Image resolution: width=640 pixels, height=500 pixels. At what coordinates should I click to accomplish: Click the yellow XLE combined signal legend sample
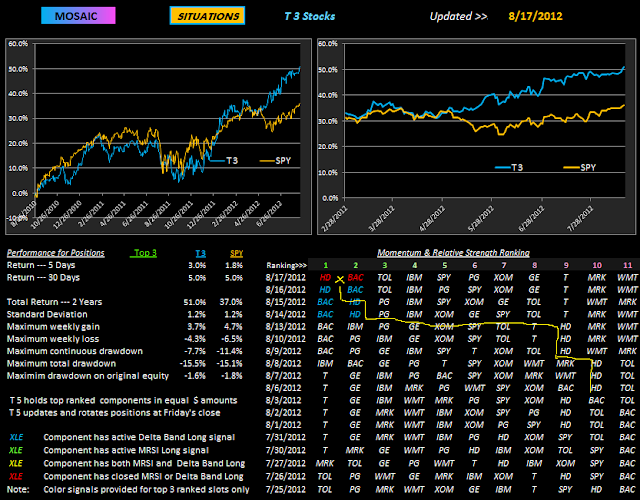pyautogui.click(x=16, y=463)
